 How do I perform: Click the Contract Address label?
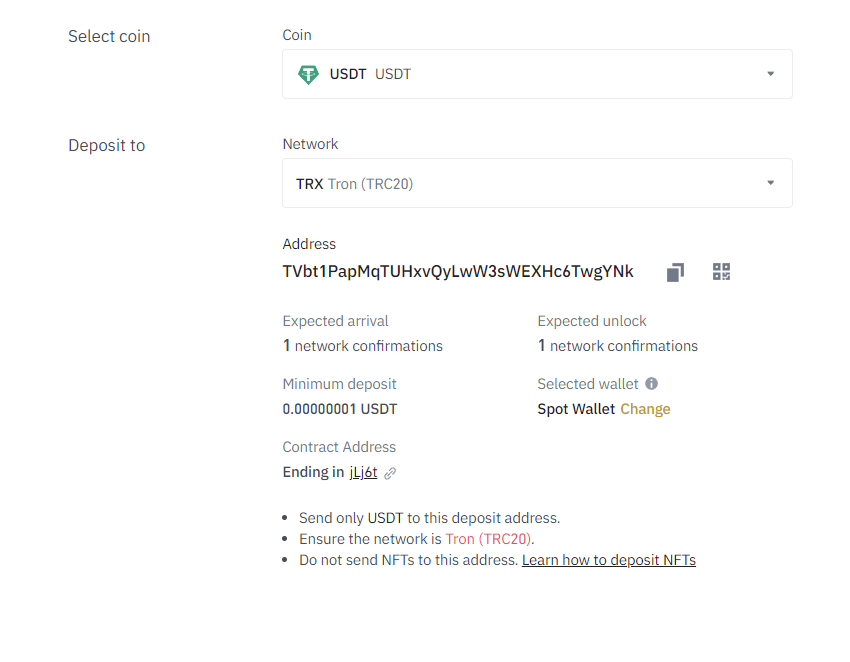pos(339,447)
